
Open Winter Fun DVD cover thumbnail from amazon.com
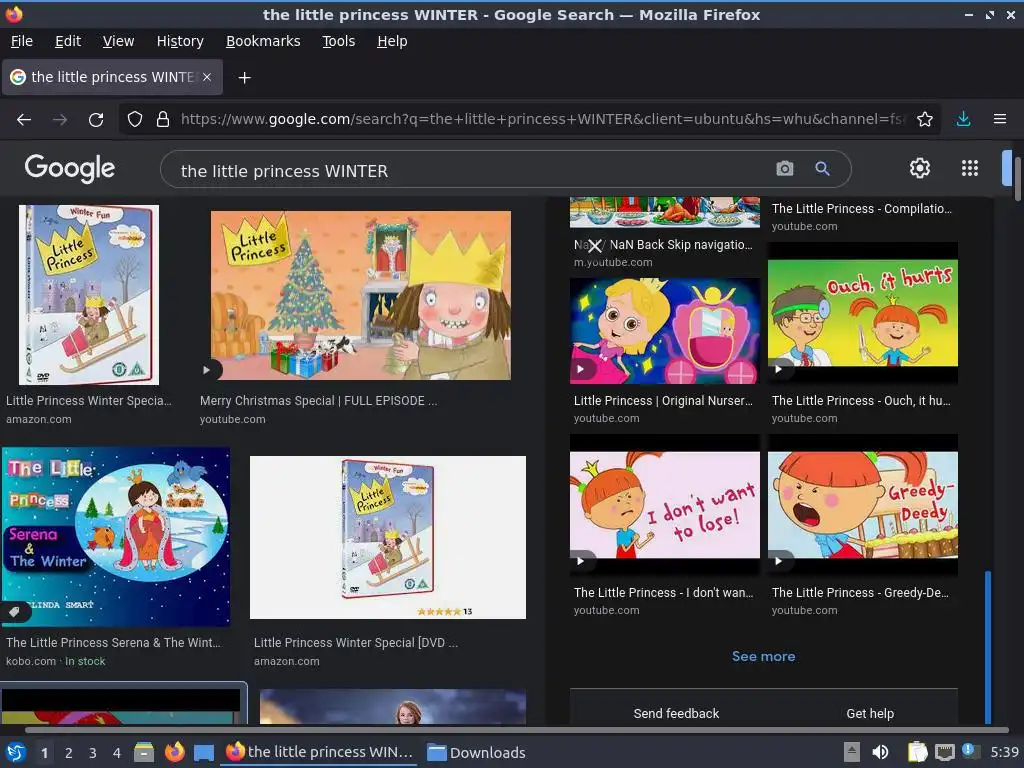[89, 295]
